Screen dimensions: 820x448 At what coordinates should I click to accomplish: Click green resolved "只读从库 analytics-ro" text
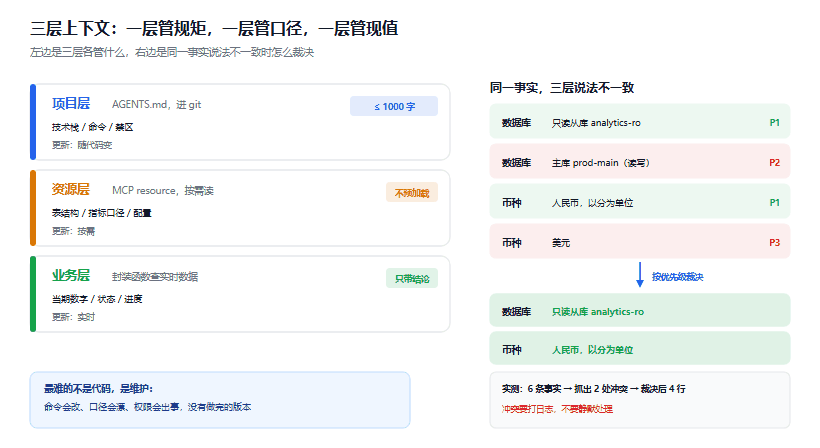598,312
